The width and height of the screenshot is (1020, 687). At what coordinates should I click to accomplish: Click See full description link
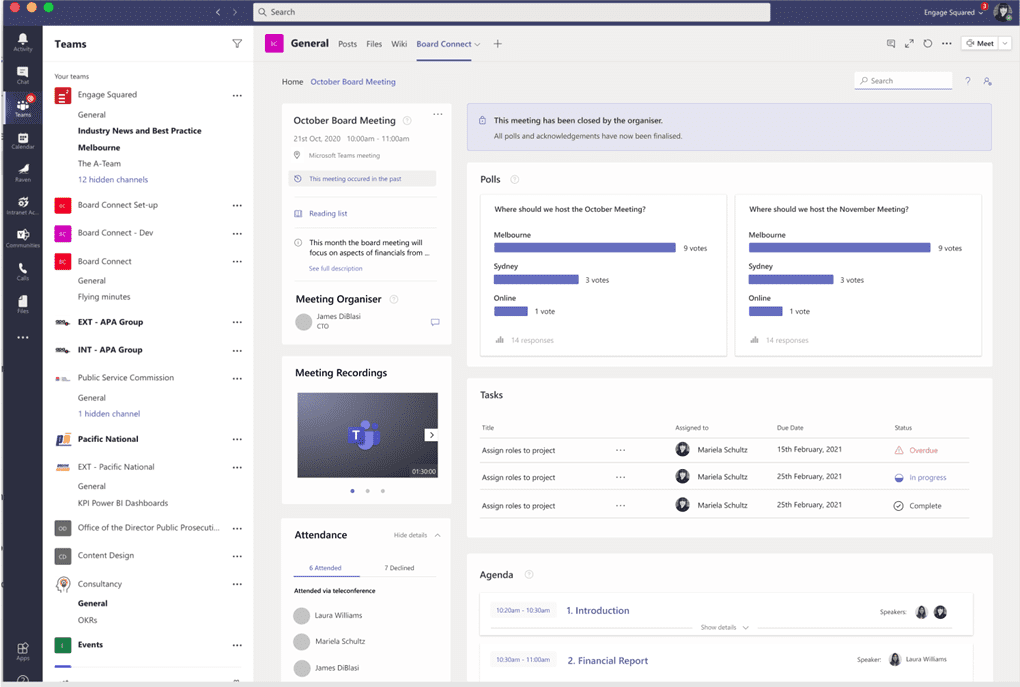point(335,268)
